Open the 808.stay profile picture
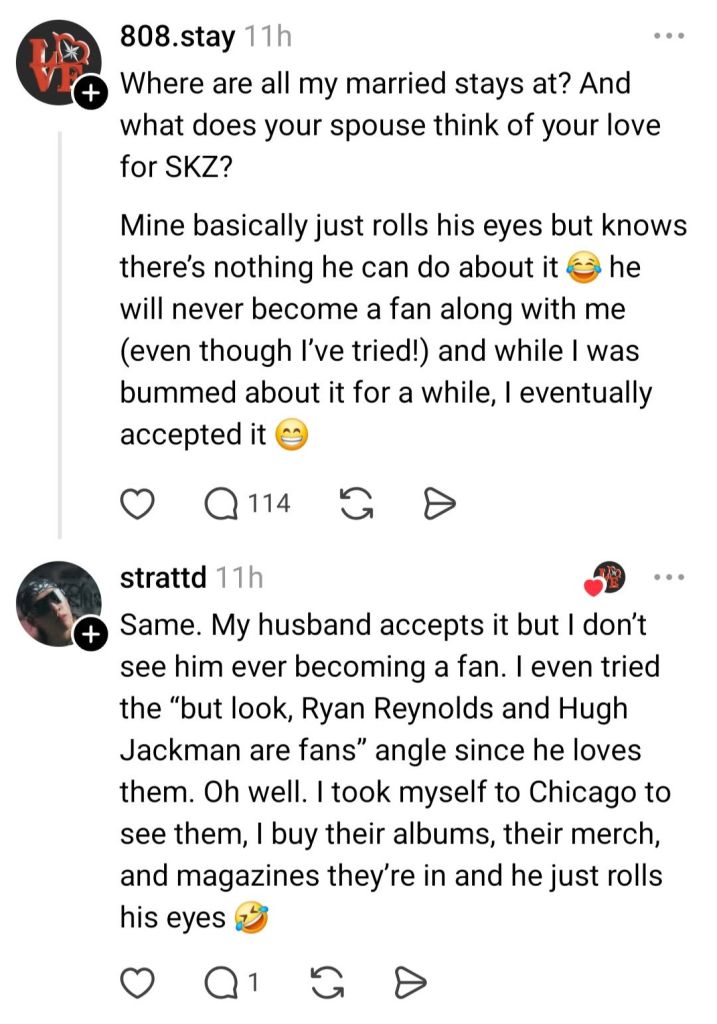 tap(58, 59)
